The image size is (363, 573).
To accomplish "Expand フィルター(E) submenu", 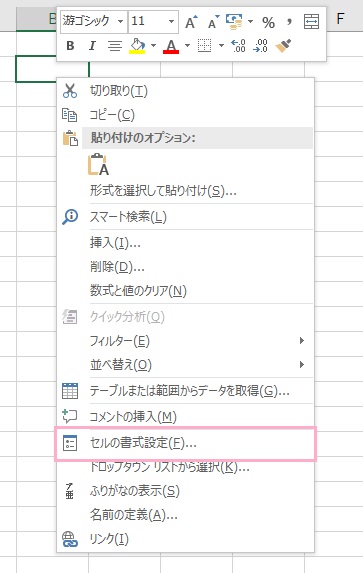I will coord(186,341).
